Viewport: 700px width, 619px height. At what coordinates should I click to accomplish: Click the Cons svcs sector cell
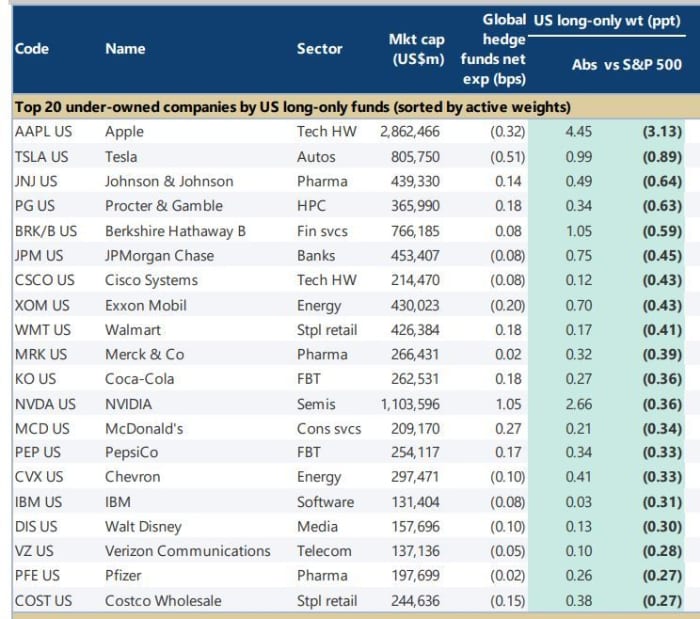329,429
